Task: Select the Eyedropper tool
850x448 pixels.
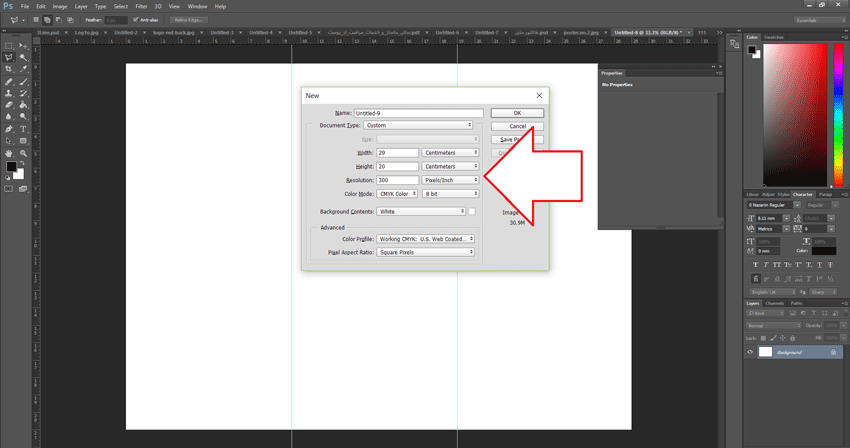Action: [x=23, y=69]
